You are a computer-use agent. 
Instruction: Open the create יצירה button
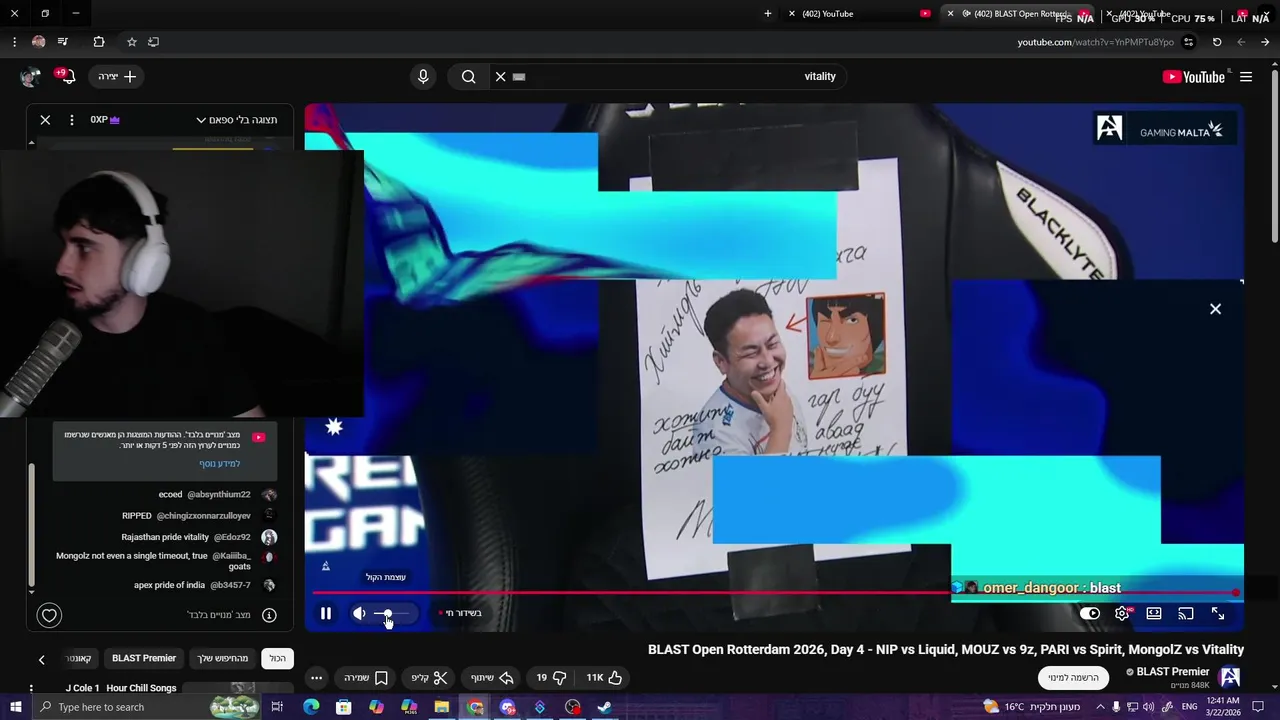point(117,77)
